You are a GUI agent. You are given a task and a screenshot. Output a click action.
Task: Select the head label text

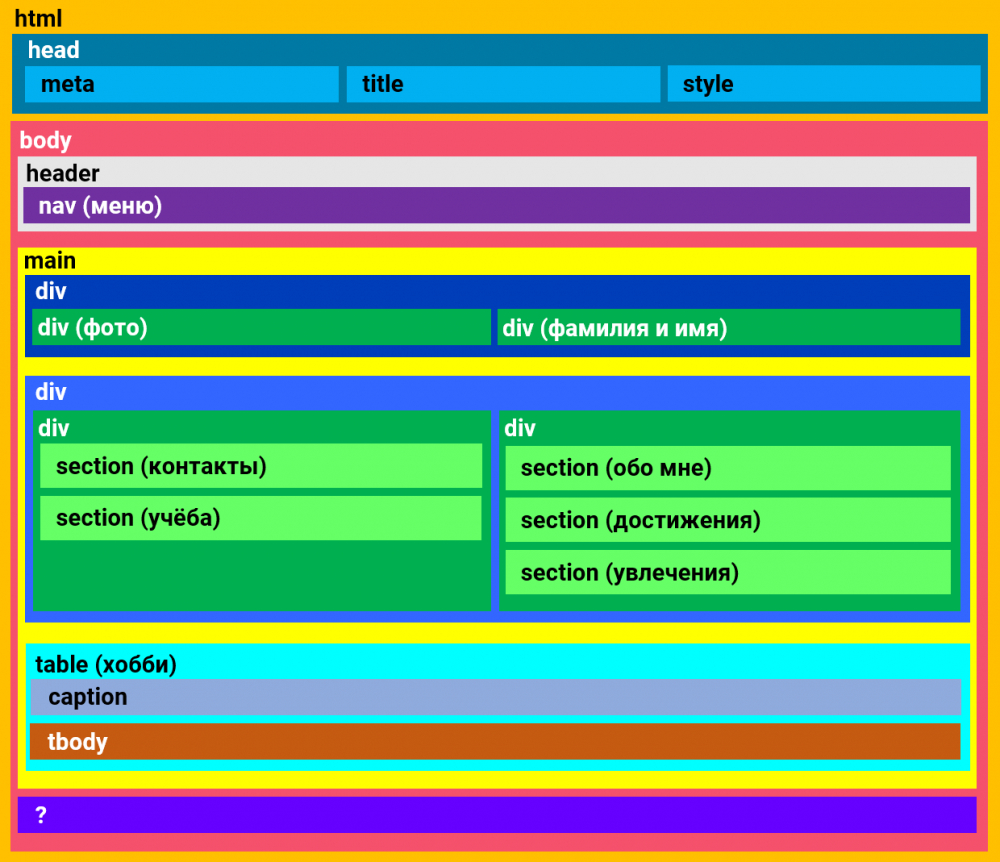pyautogui.click(x=53, y=50)
